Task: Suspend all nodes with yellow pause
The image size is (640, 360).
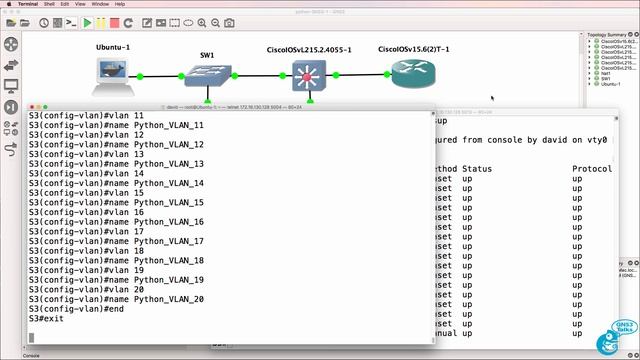Action: [101, 23]
